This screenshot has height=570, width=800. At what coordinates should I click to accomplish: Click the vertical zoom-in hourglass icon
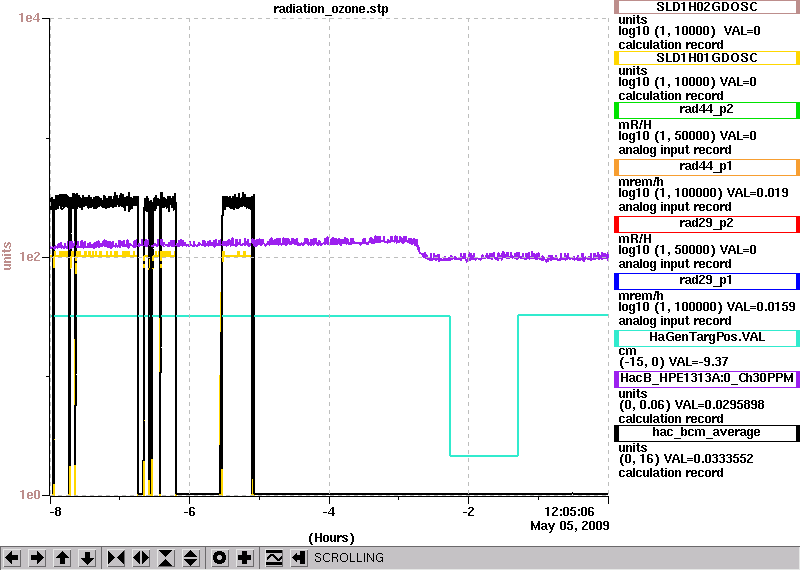tap(166, 558)
